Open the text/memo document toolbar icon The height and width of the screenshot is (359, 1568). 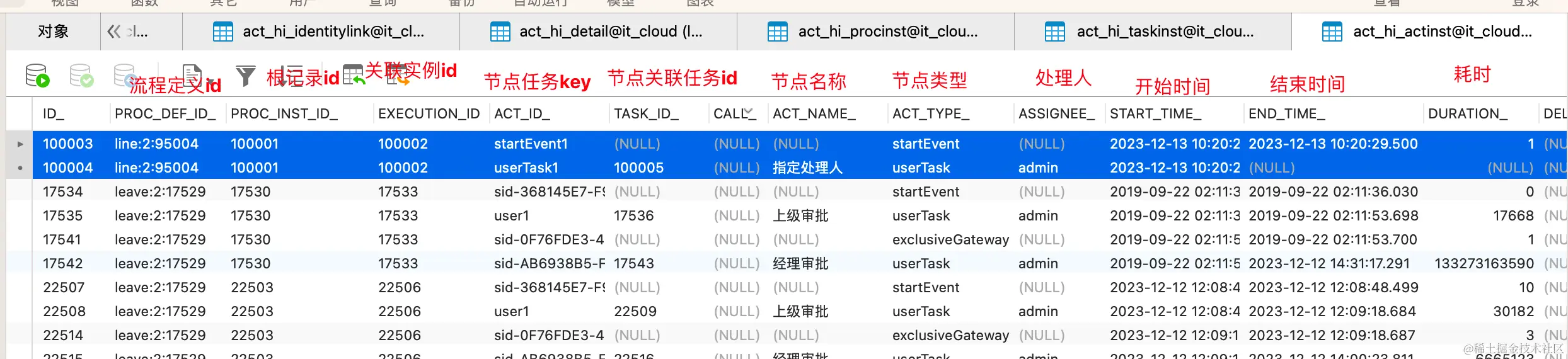192,75
